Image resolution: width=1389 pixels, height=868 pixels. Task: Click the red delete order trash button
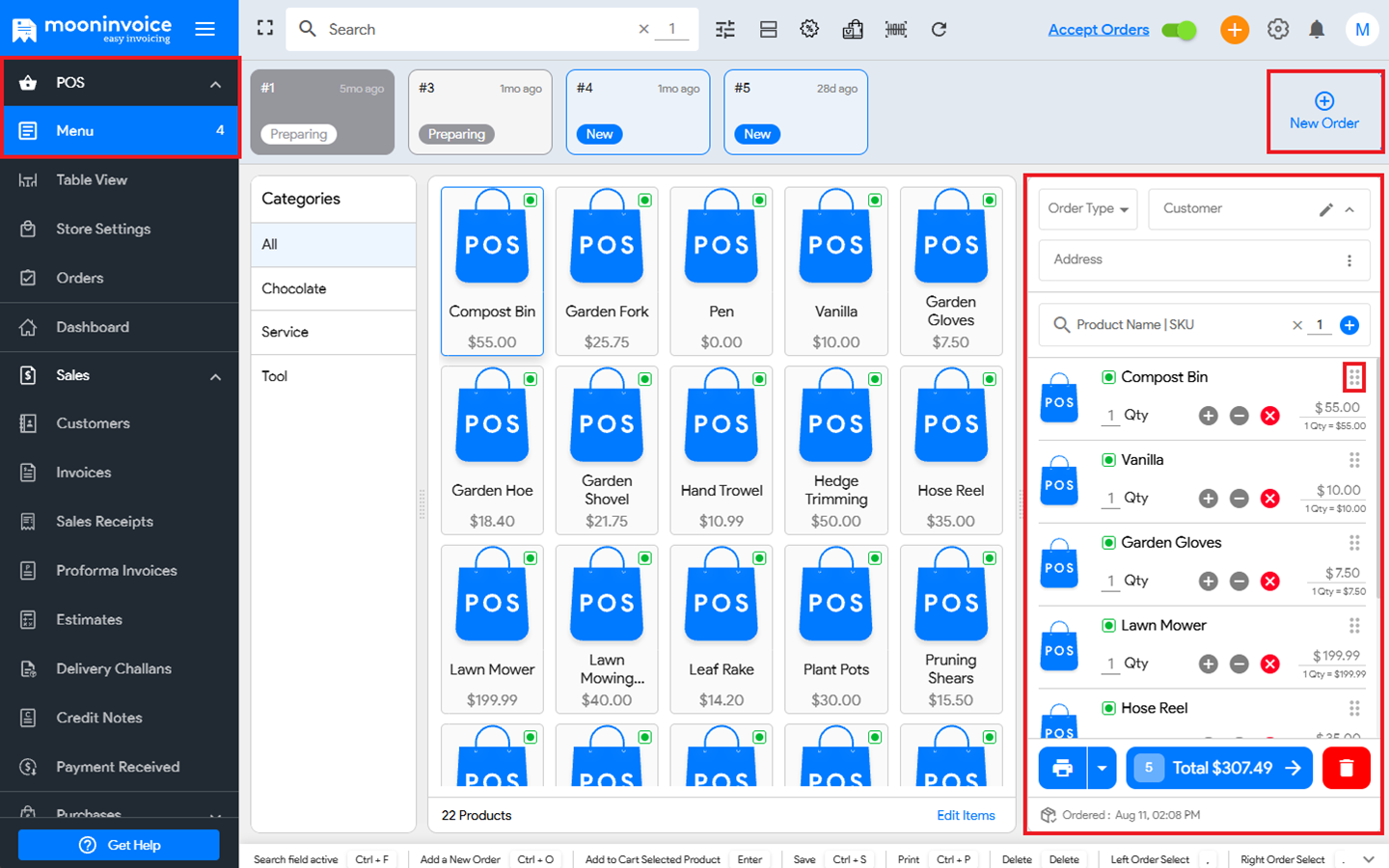(1346, 768)
